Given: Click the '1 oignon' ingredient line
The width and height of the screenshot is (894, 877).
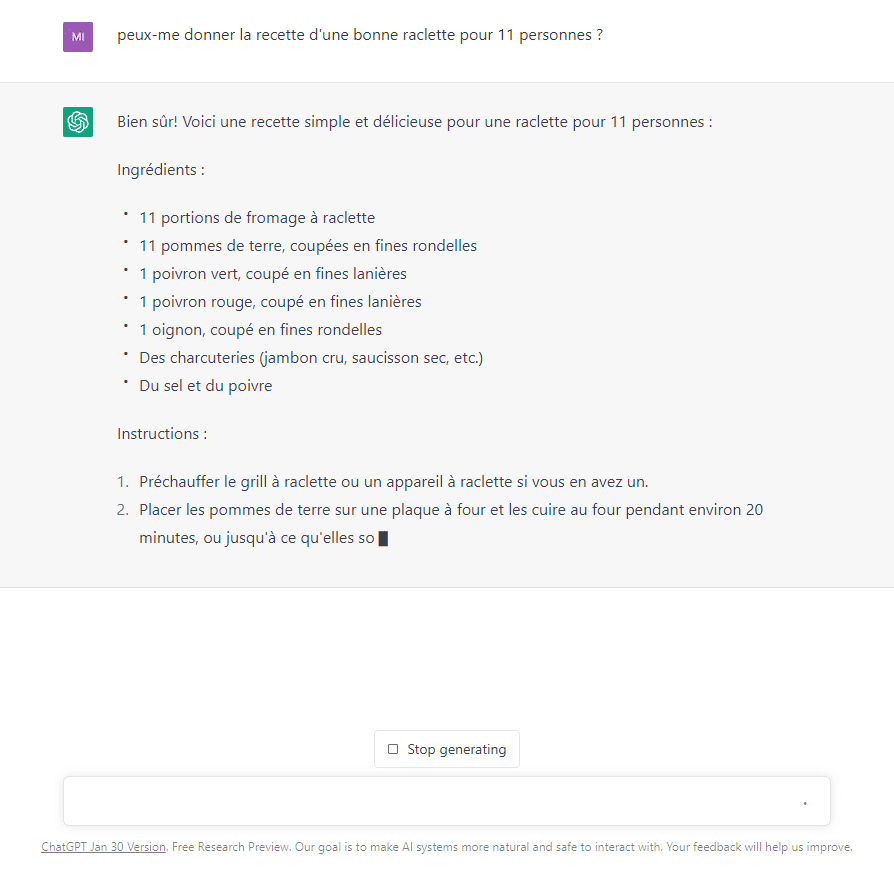Looking at the screenshot, I should pyautogui.click(x=260, y=330).
